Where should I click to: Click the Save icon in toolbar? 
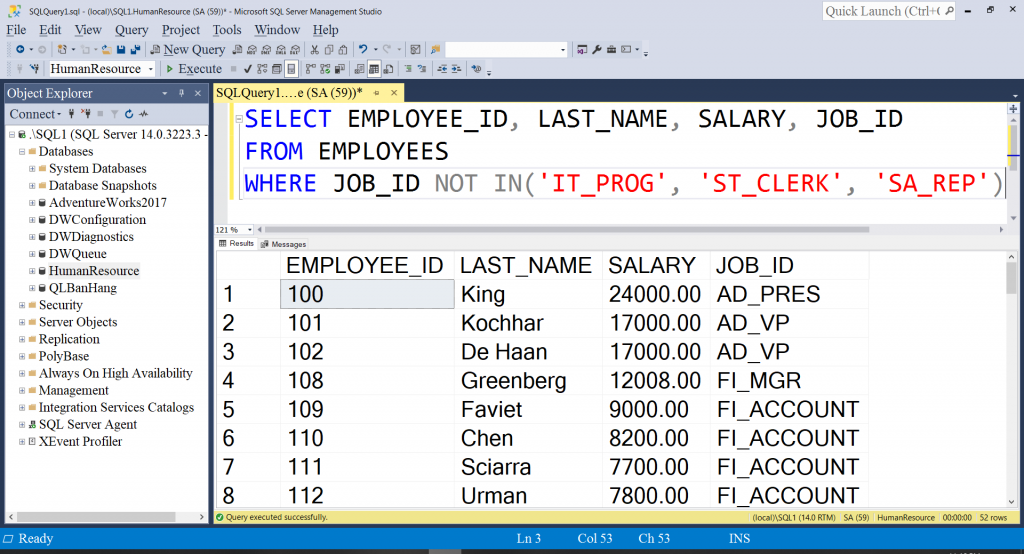[x=121, y=50]
